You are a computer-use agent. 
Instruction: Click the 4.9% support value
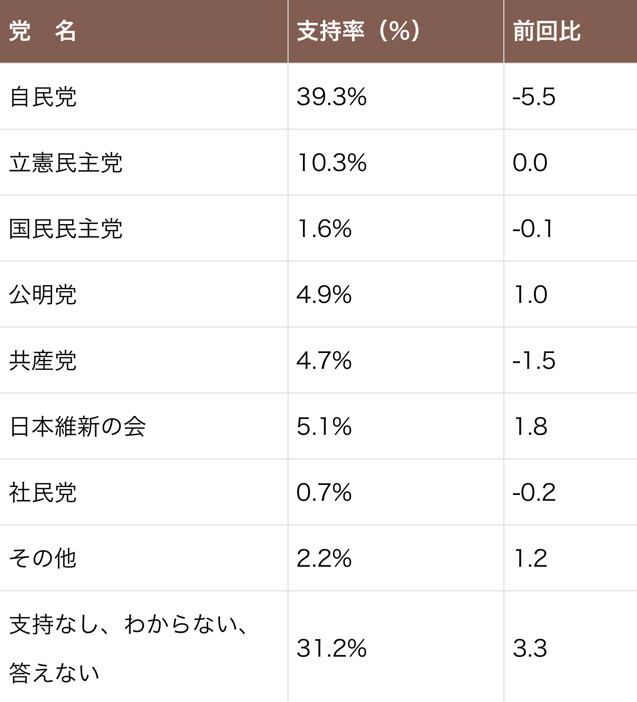point(324,295)
